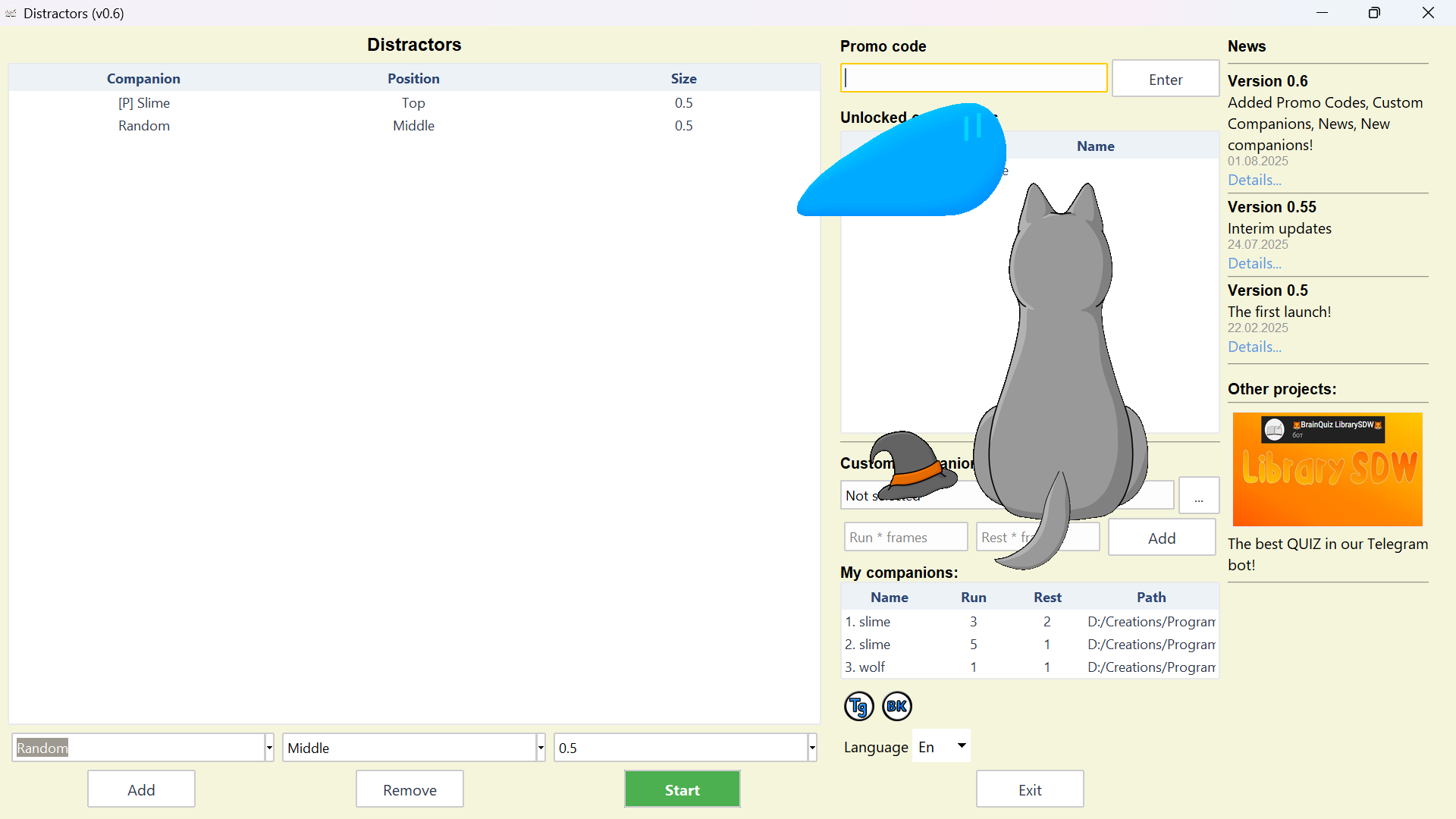Click the Distractors app title bar icon
Viewport: 1456px width, 819px height.
click(11, 13)
